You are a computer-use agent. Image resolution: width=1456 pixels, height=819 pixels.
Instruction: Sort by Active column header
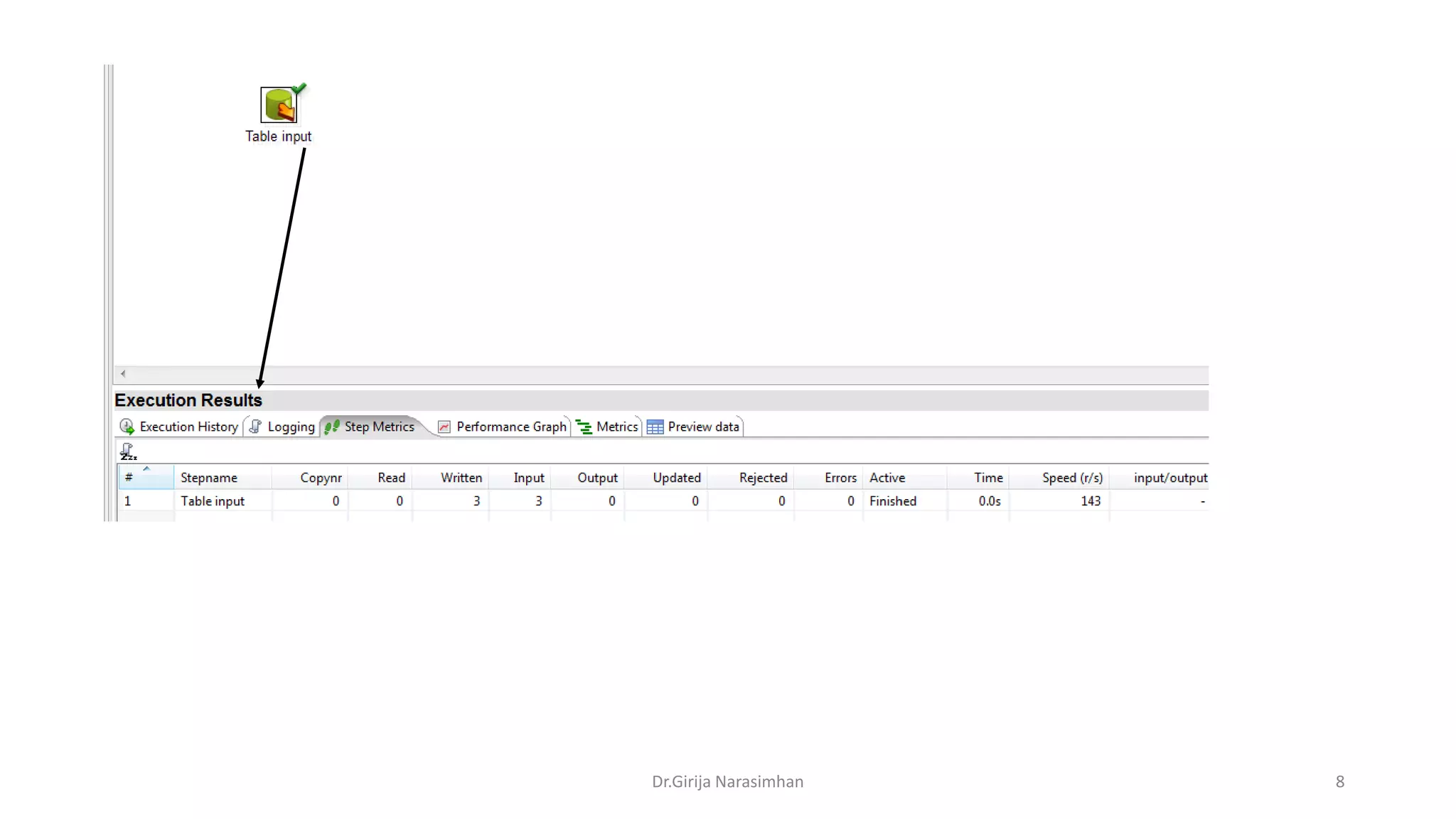pos(905,478)
